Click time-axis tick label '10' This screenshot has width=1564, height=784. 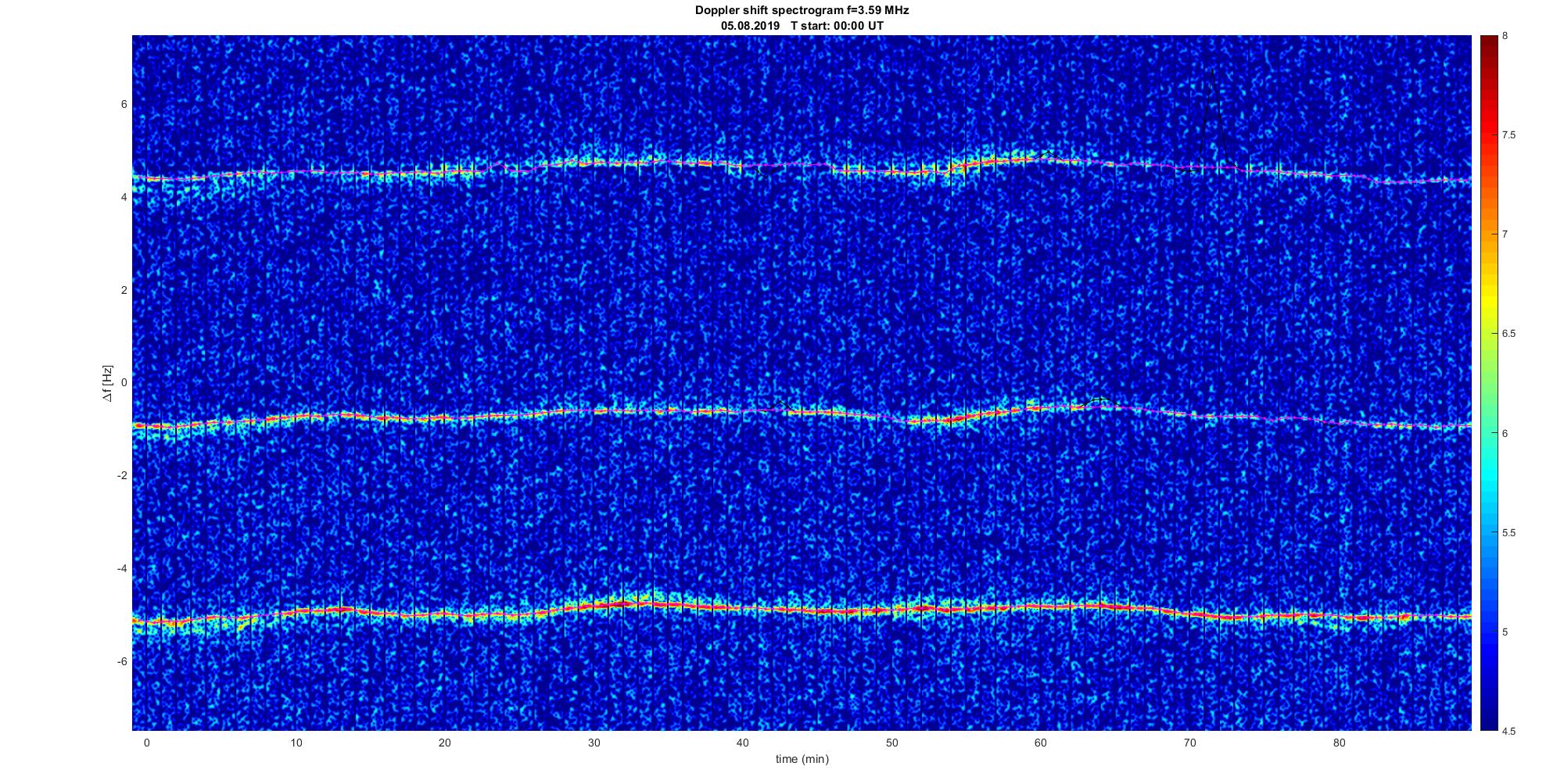click(296, 743)
